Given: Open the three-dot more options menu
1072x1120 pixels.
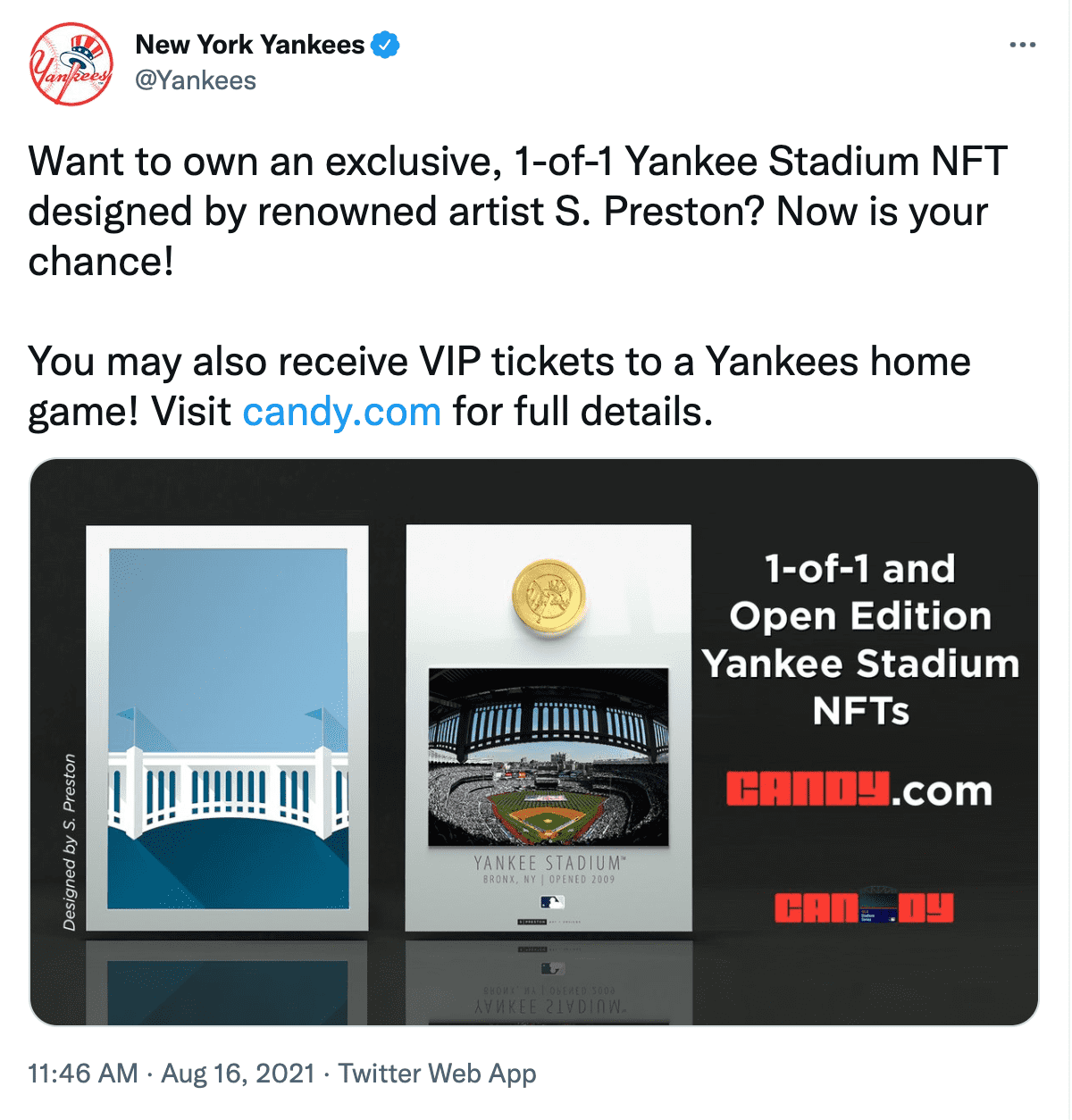Looking at the screenshot, I should [1022, 45].
